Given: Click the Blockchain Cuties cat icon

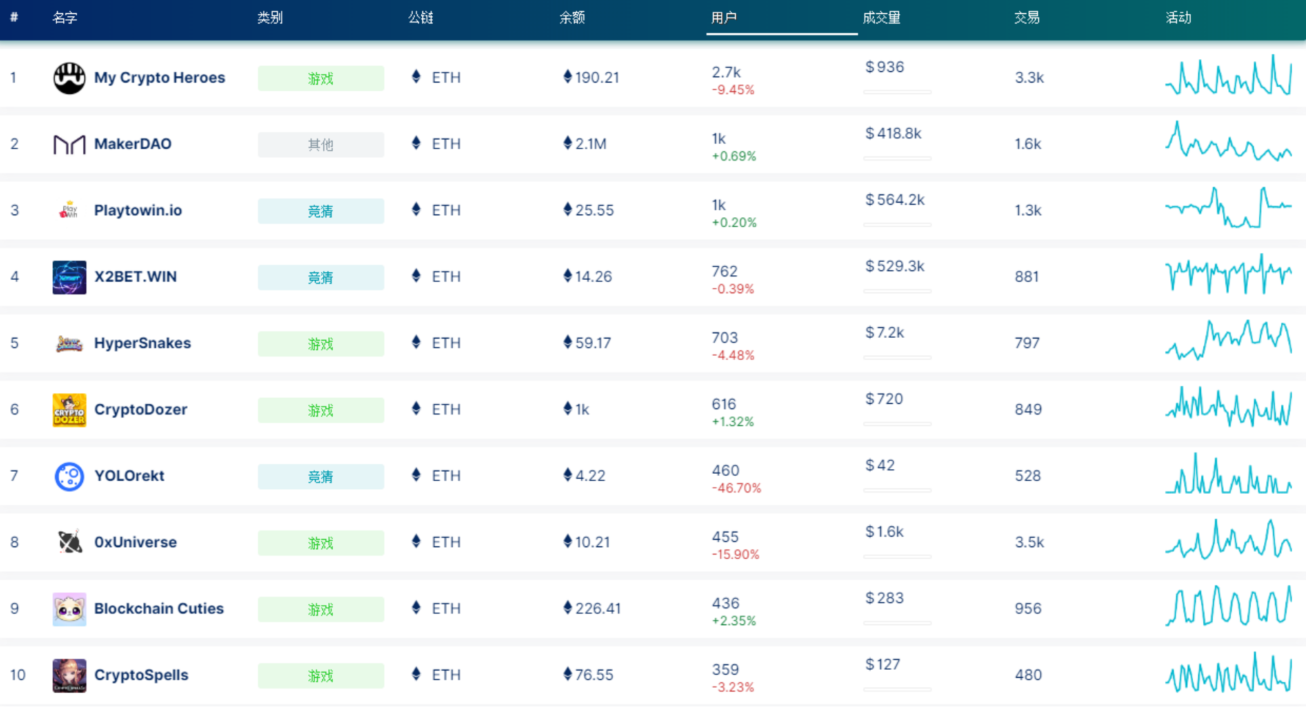Looking at the screenshot, I should click(x=69, y=609).
